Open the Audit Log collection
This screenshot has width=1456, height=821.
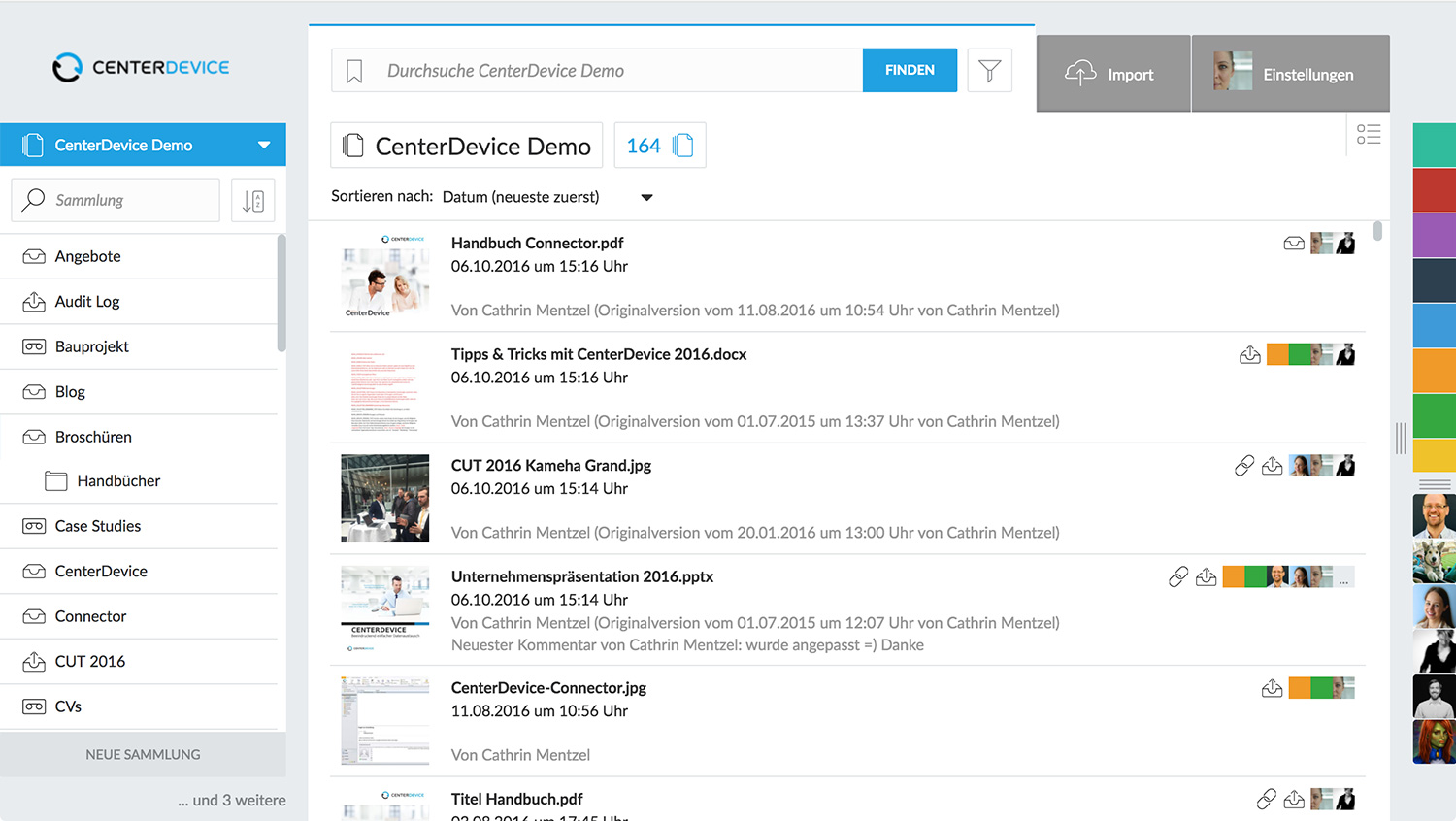[x=139, y=302]
